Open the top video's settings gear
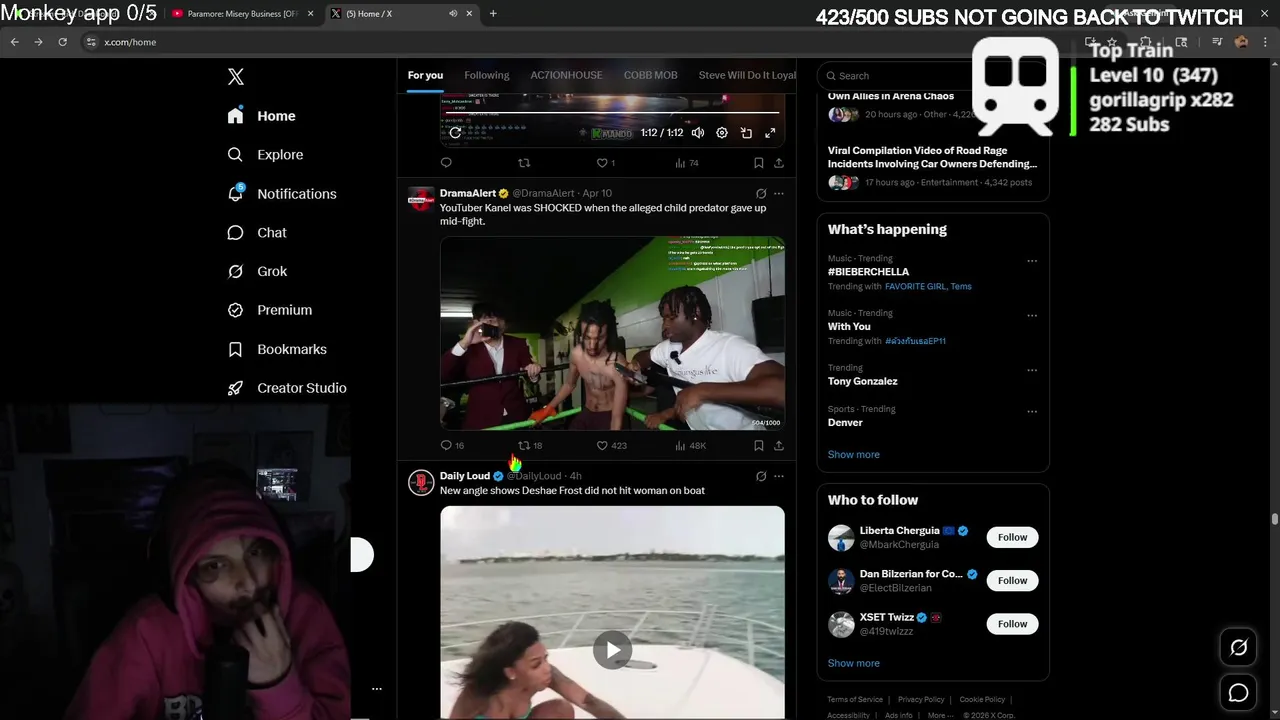The width and height of the screenshot is (1280, 720). point(722,133)
